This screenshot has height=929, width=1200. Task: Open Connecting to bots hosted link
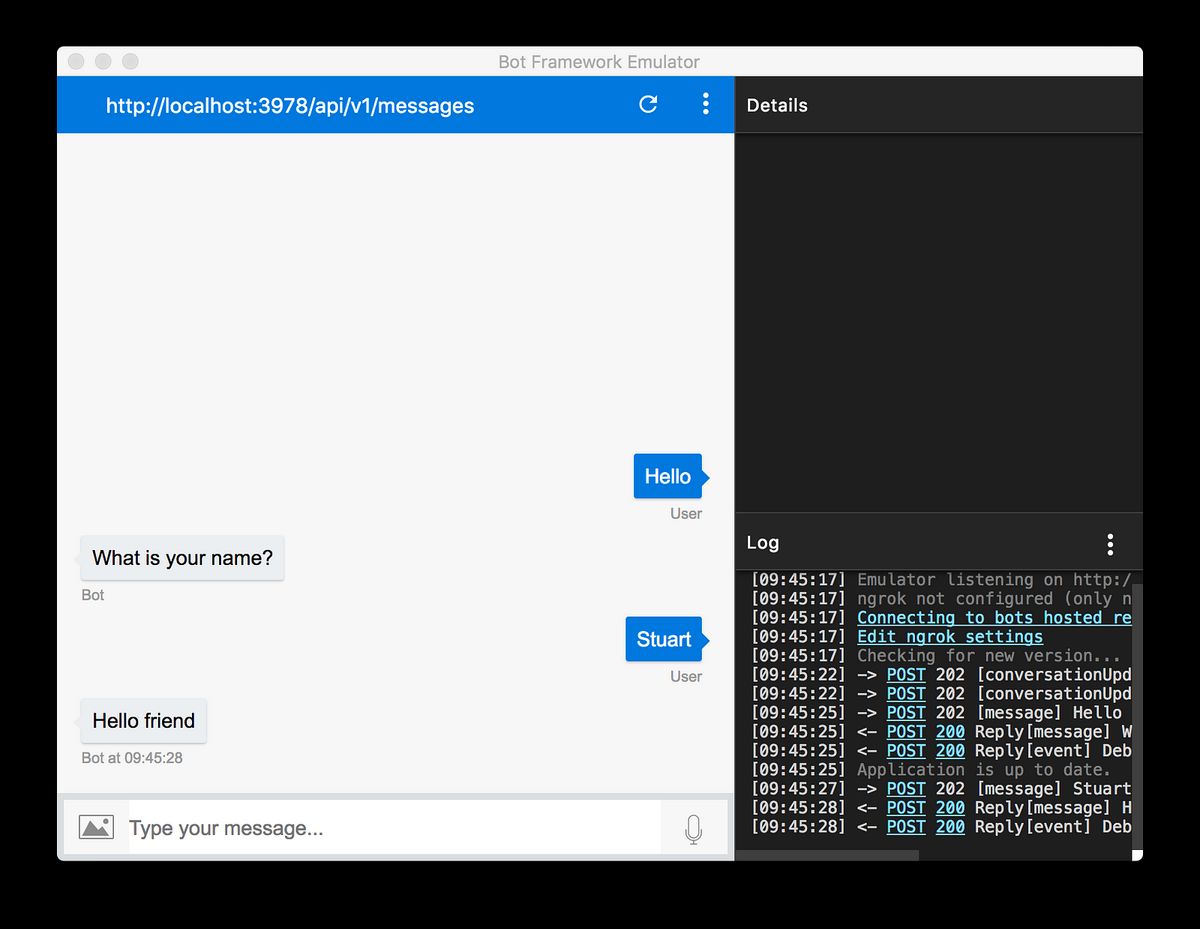click(994, 618)
